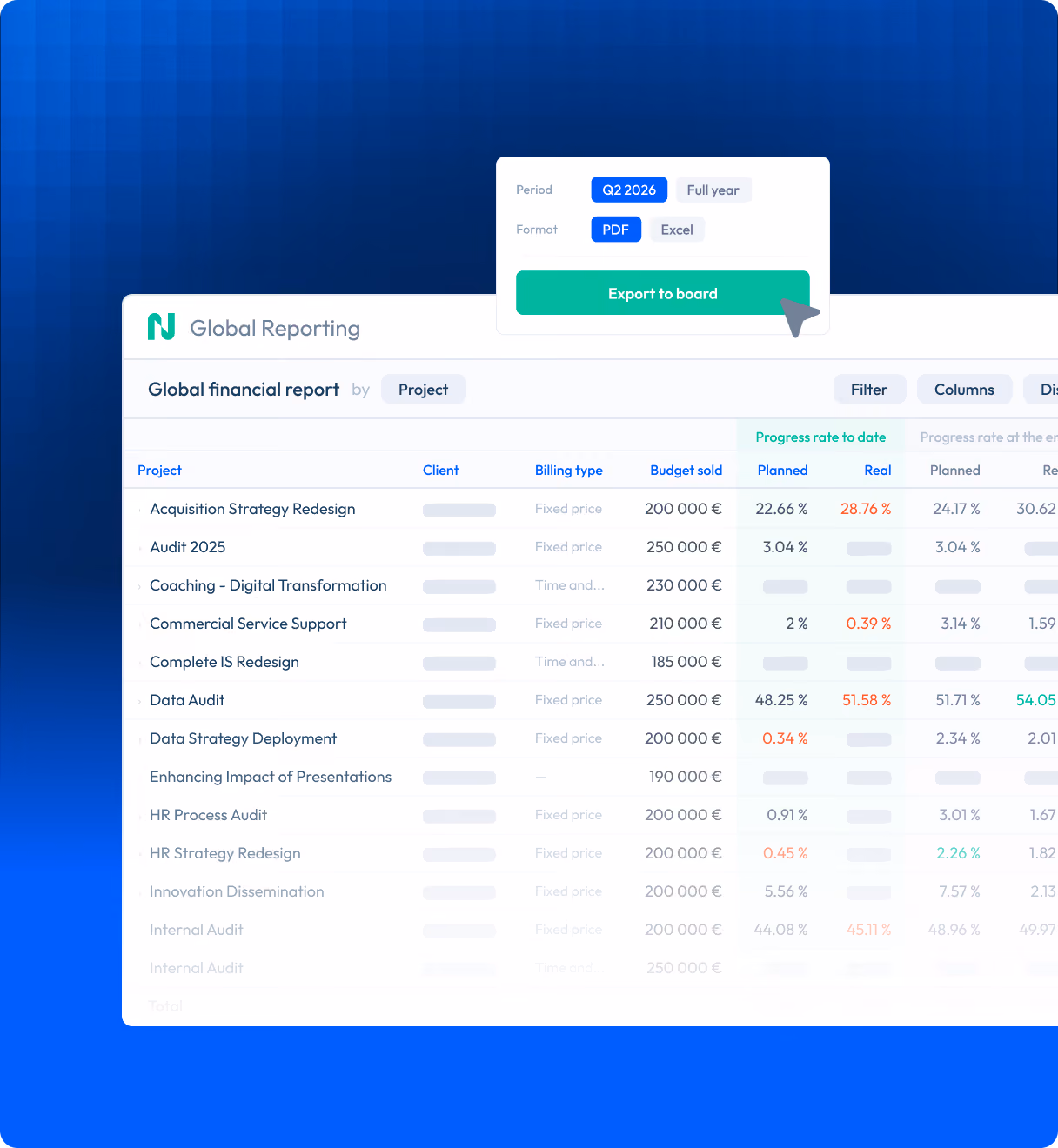Click Real header under Progress rate to date
This screenshot has width=1058, height=1148.
coord(878,471)
